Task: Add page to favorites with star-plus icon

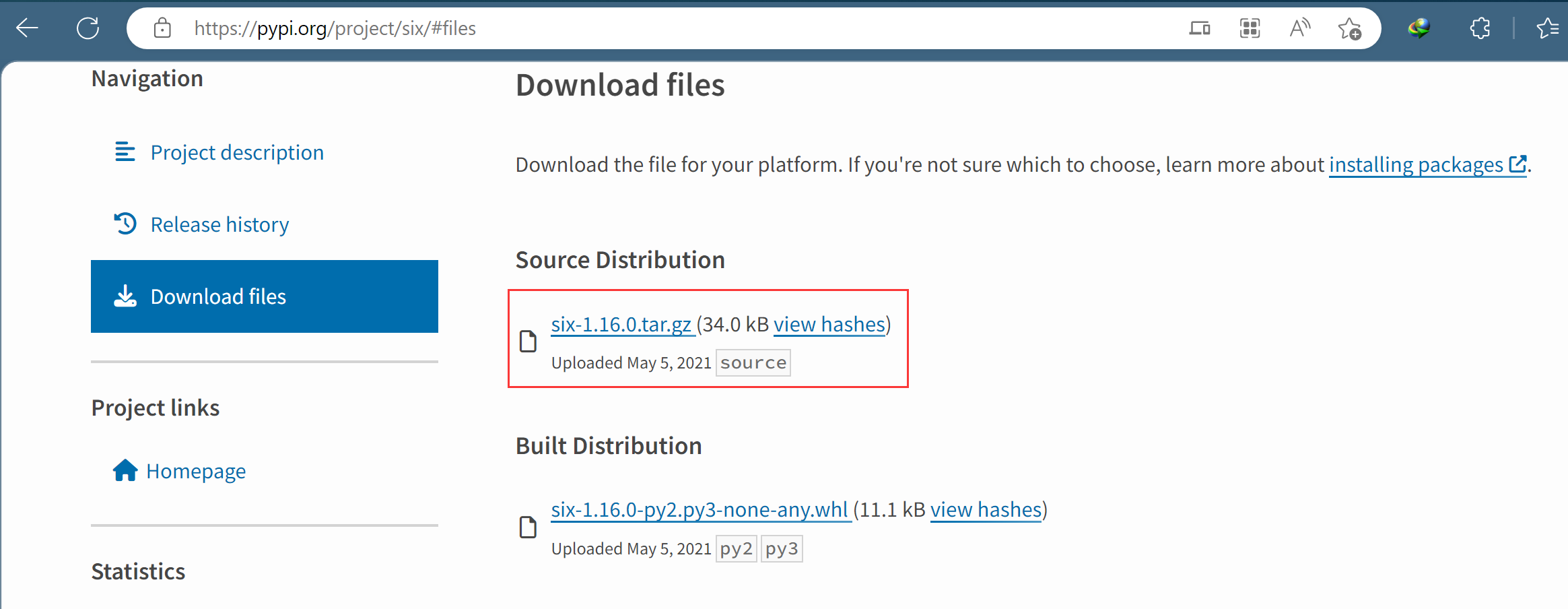Action: tap(1349, 28)
